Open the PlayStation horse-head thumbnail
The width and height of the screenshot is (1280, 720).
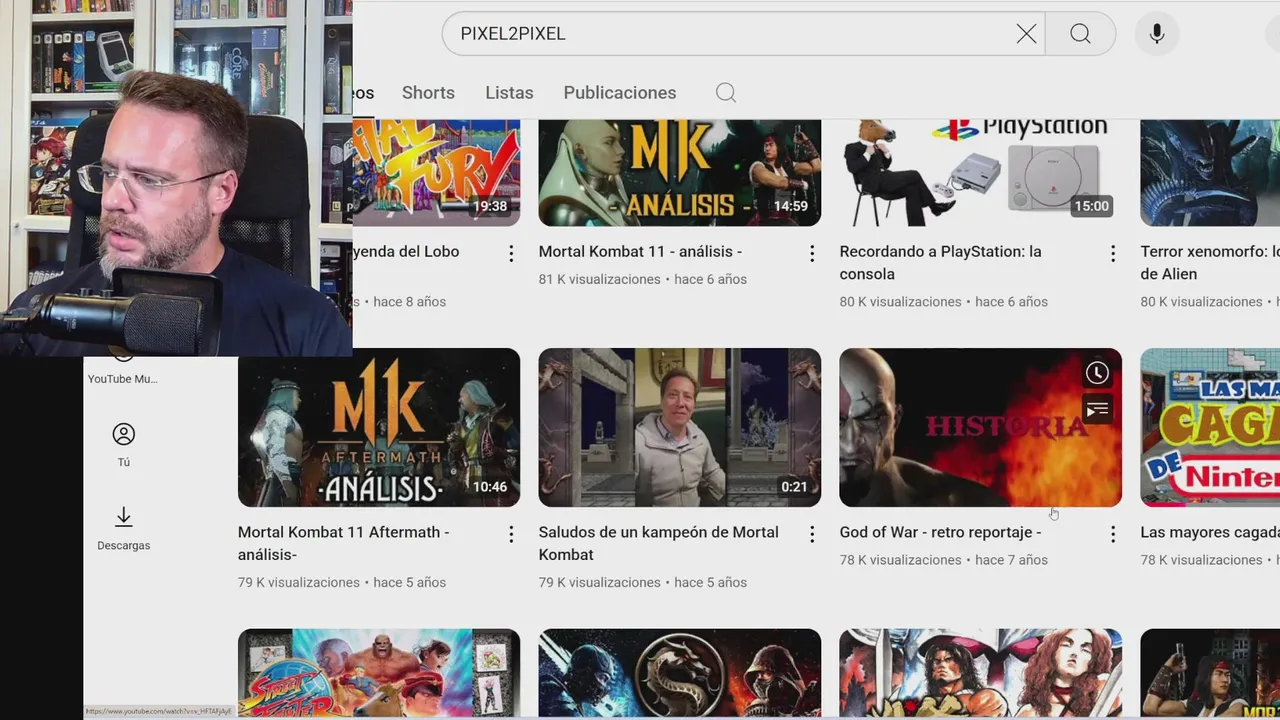pos(981,173)
